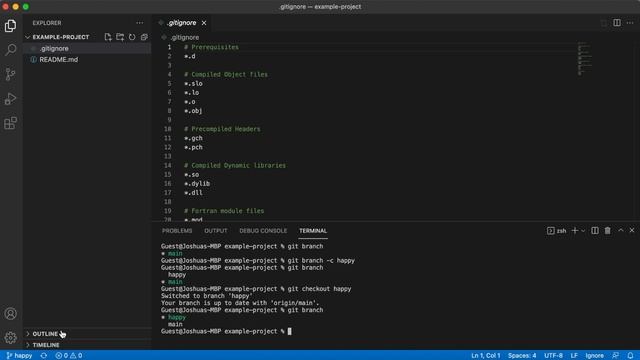Open editor more actions ellipsis
Screen dimensions: 640x360
[630, 23]
